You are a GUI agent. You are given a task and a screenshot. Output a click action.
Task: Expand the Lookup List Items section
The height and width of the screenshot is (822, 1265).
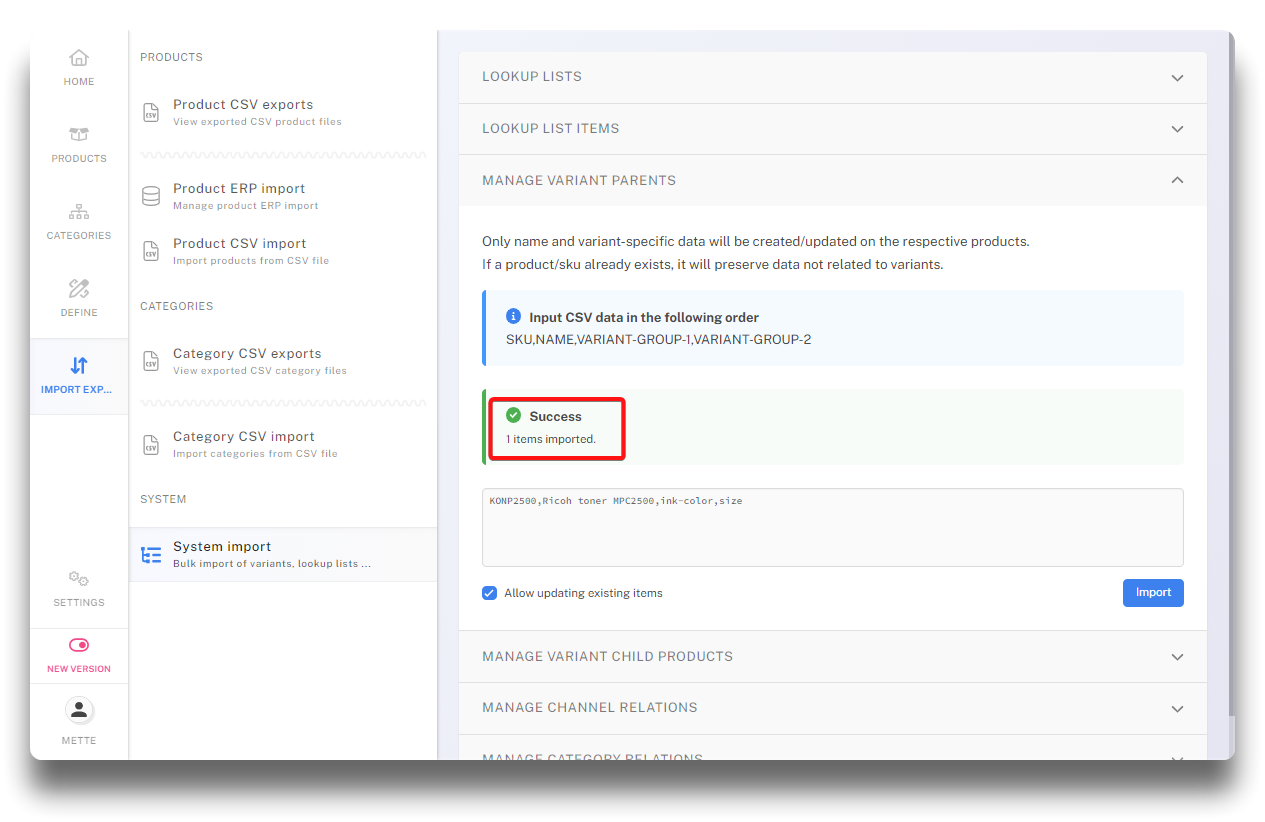click(1177, 129)
